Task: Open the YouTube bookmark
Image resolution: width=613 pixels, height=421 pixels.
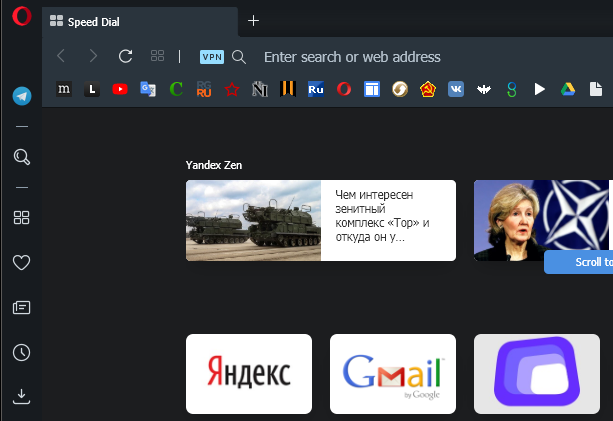Action: coord(120,90)
